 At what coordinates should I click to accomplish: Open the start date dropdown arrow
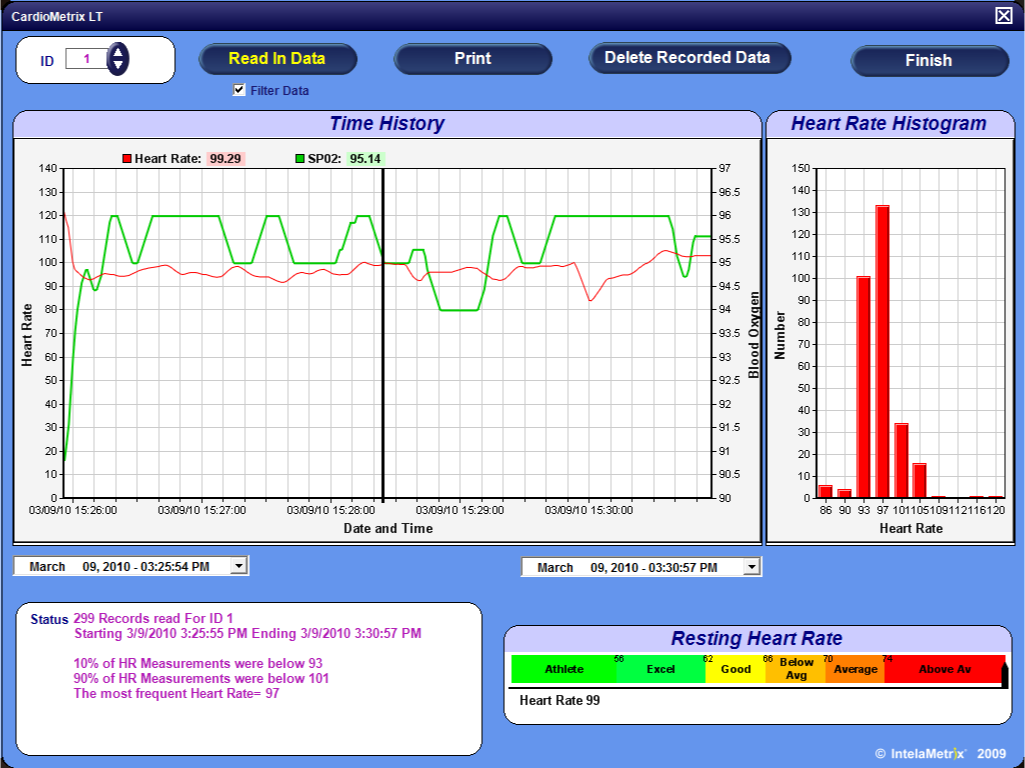pyautogui.click(x=239, y=566)
